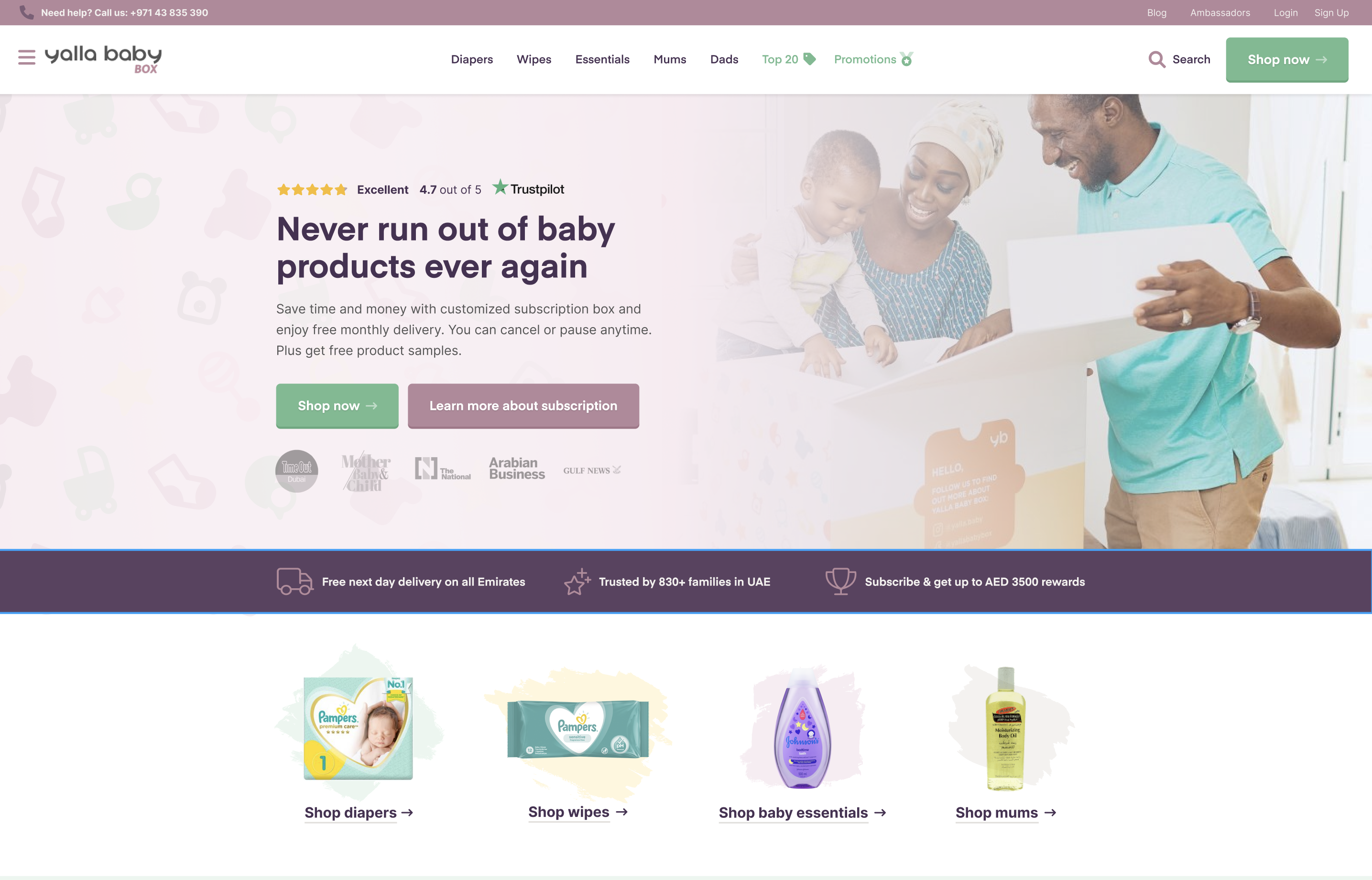Image resolution: width=1372 pixels, height=880 pixels.
Task: Select the Top 20 menu item
Action: click(x=789, y=59)
